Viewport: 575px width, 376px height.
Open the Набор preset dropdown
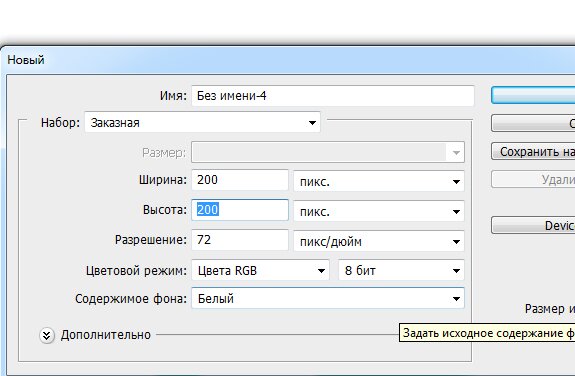pos(202,123)
